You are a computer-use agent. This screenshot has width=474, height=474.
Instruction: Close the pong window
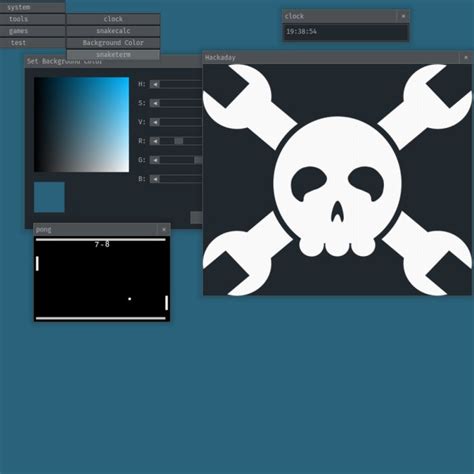pos(164,229)
